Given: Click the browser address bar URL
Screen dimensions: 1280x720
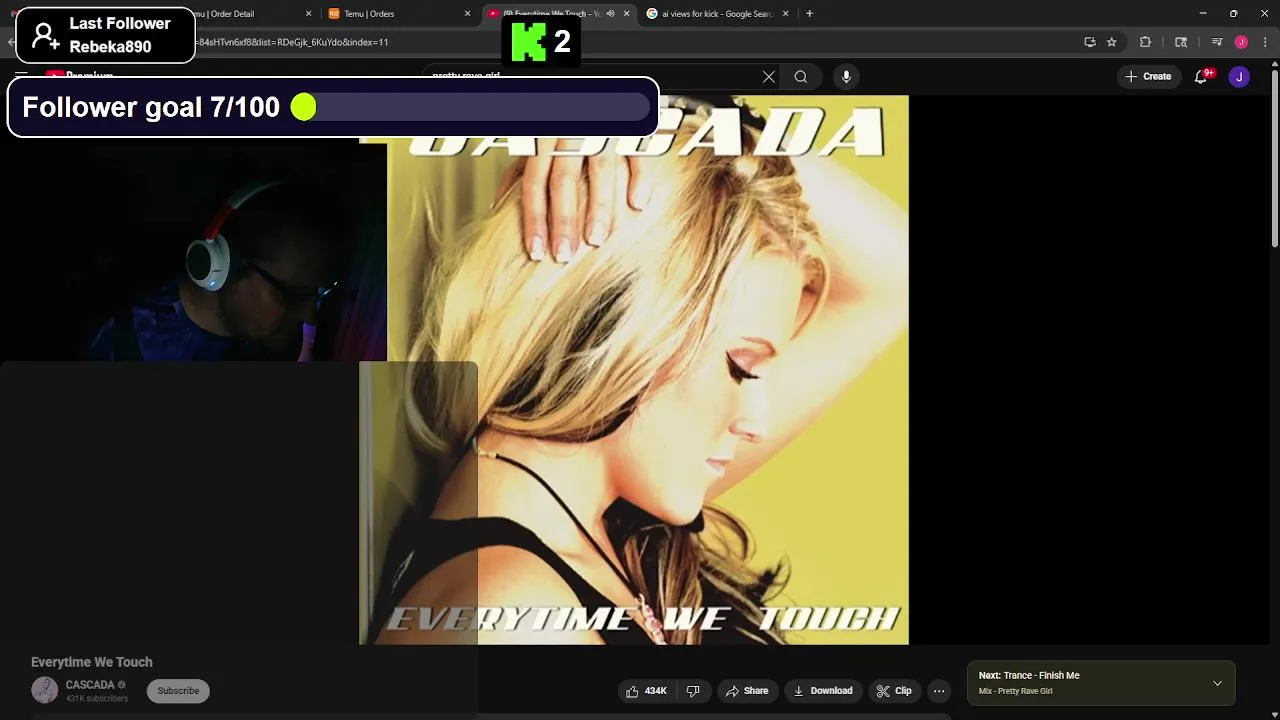Looking at the screenshot, I should coord(292,42).
